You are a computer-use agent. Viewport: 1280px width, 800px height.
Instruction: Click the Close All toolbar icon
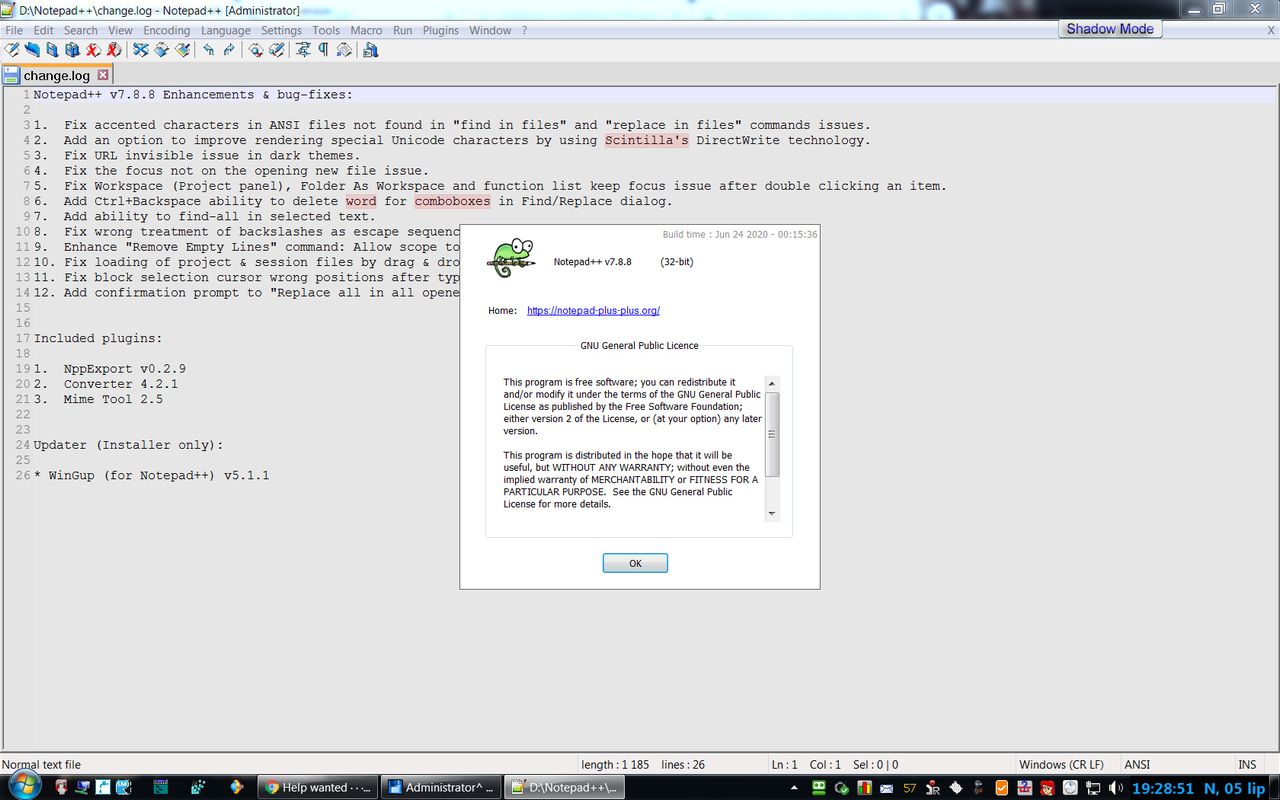pyautogui.click(x=113, y=49)
